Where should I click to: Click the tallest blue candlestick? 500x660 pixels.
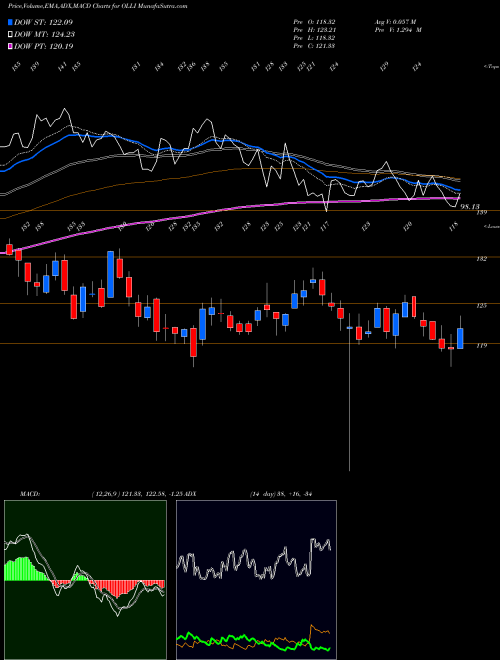point(111,274)
